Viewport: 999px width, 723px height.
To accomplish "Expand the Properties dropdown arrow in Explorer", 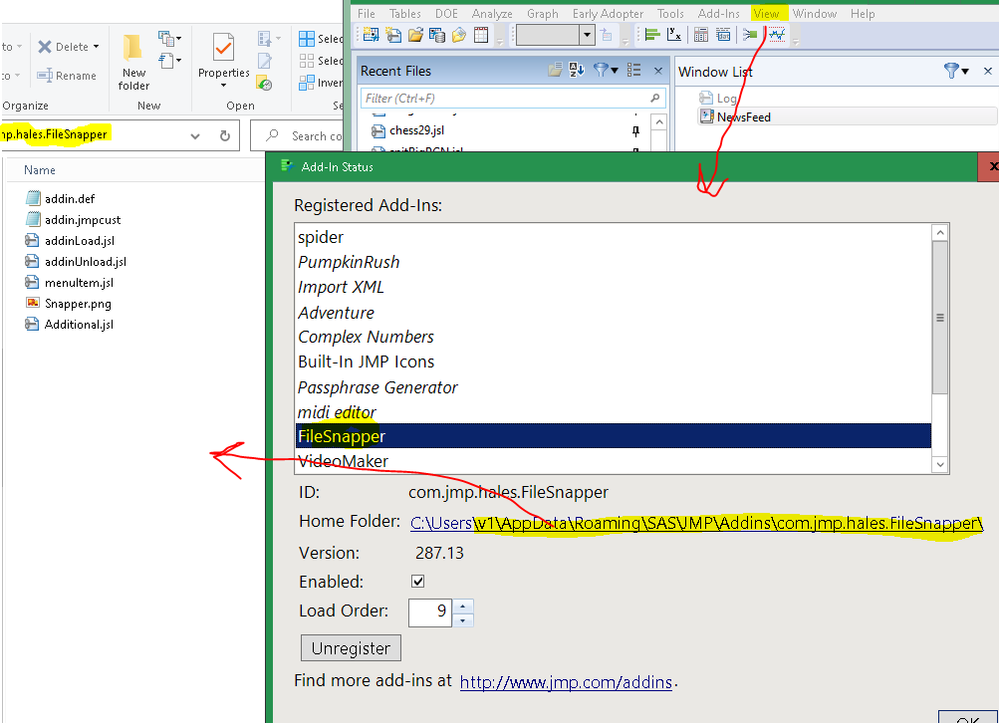I will pos(223,85).
